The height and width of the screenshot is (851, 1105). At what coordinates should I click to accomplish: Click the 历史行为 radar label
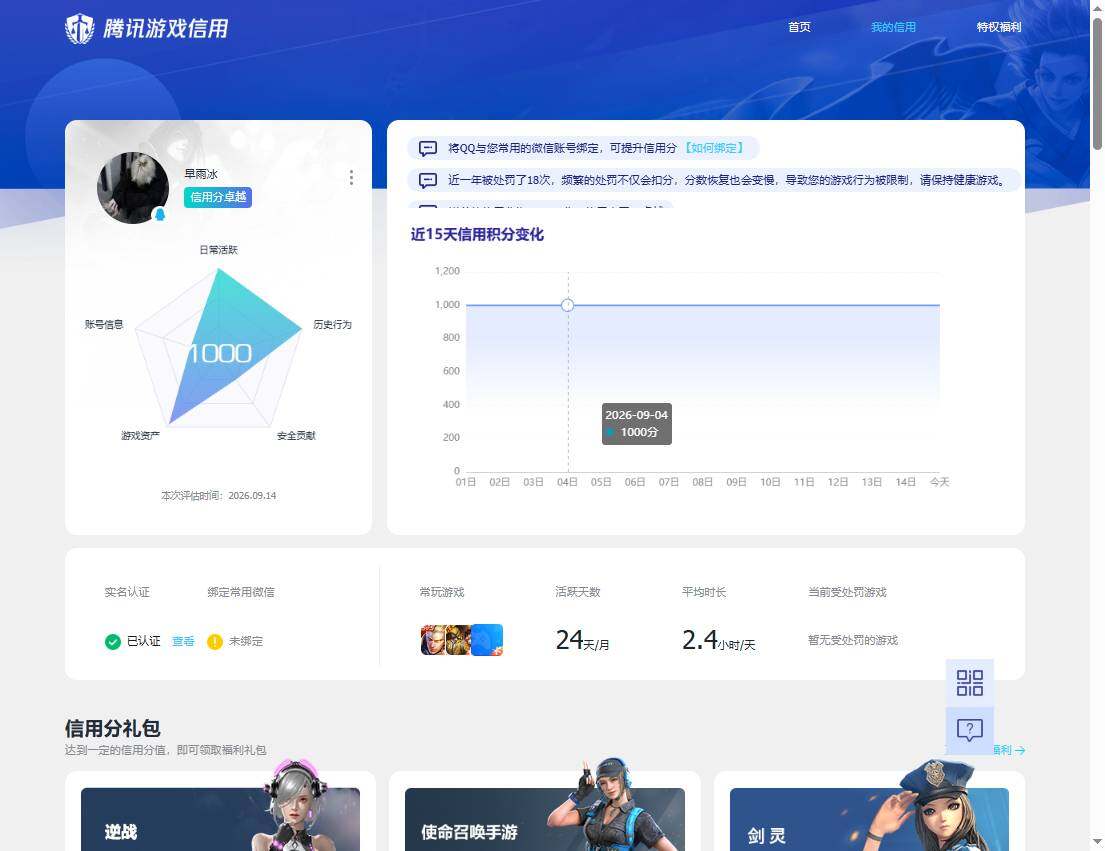pyautogui.click(x=333, y=325)
